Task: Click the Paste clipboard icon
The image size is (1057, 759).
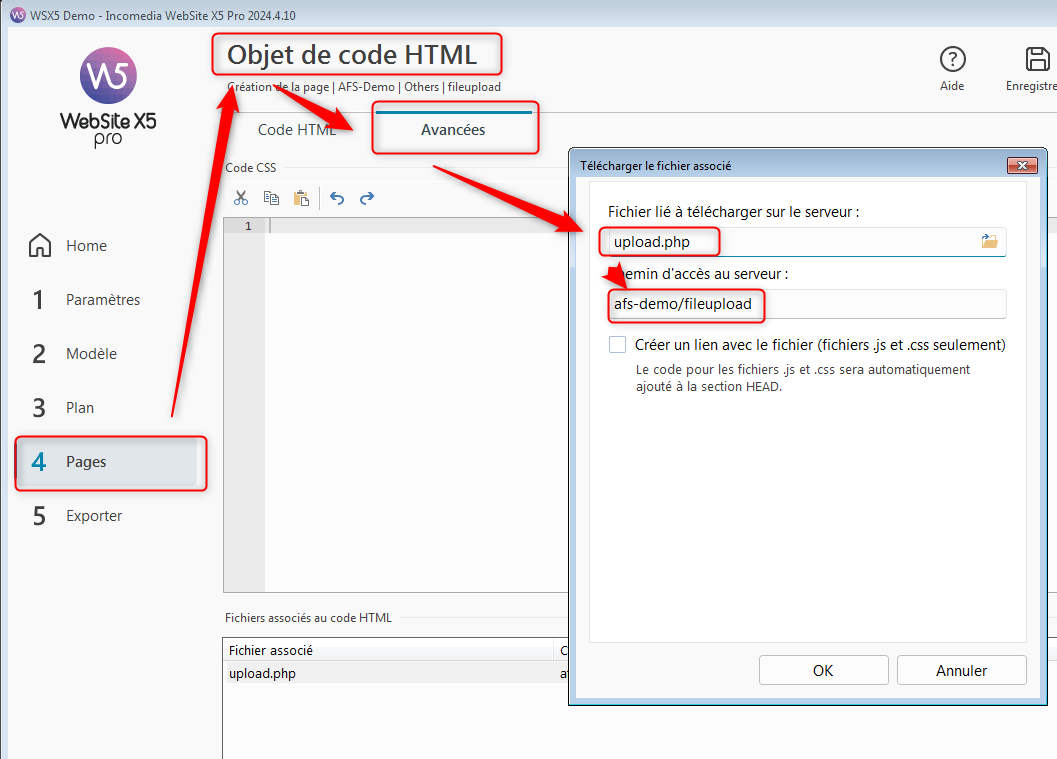Action: tap(301, 198)
